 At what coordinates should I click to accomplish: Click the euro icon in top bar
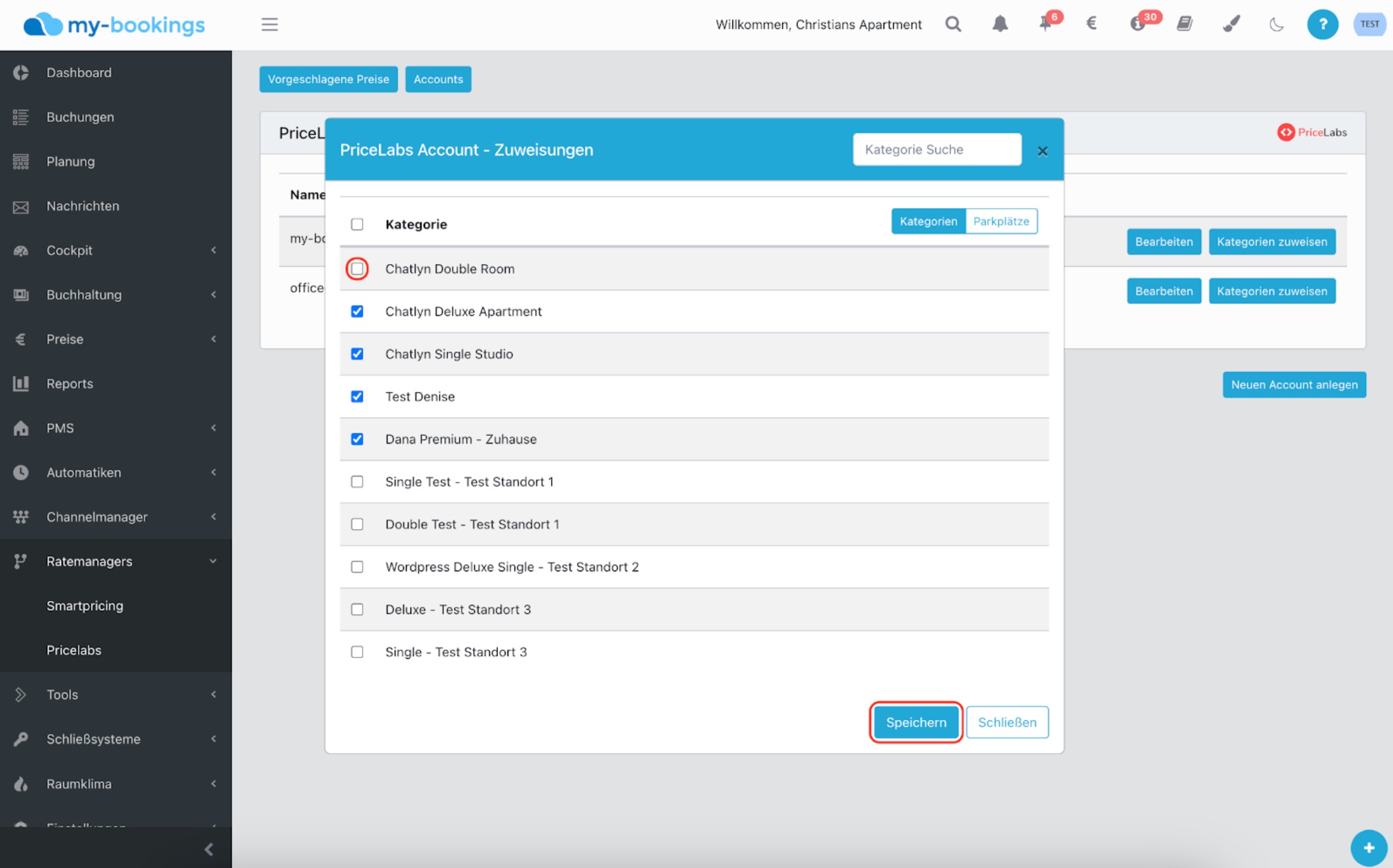1092,24
